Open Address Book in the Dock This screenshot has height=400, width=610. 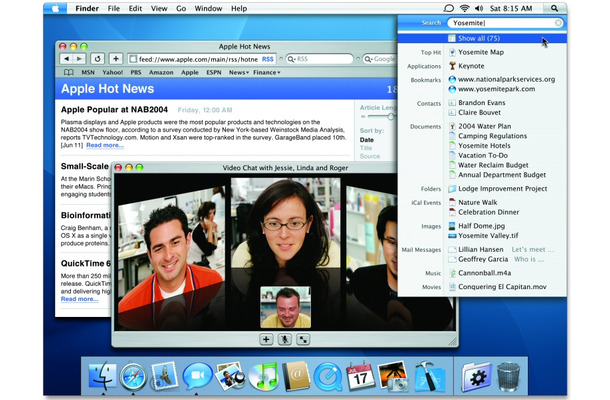click(x=296, y=376)
